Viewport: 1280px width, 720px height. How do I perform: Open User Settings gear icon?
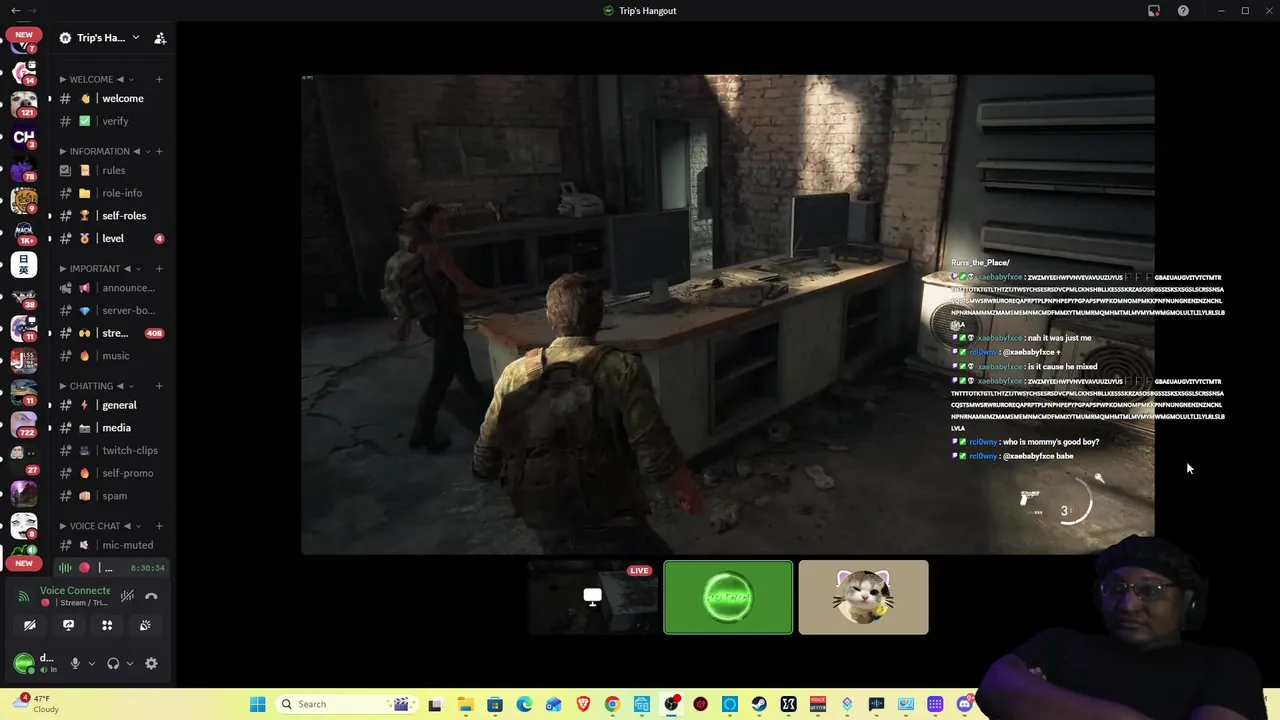pos(151,663)
